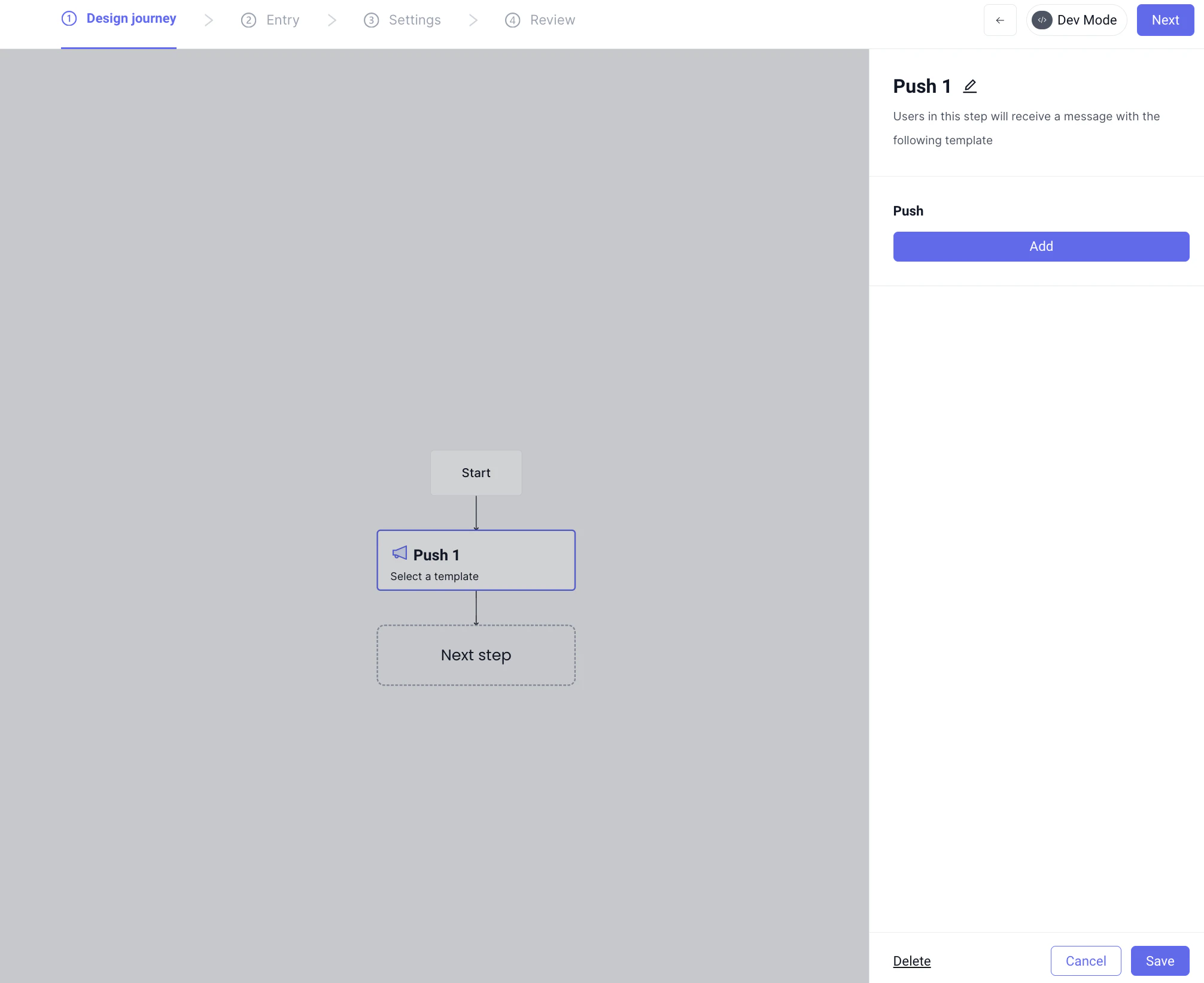Click chevron between Design journey and Entry
This screenshot has width=1204, height=983.
click(208, 20)
